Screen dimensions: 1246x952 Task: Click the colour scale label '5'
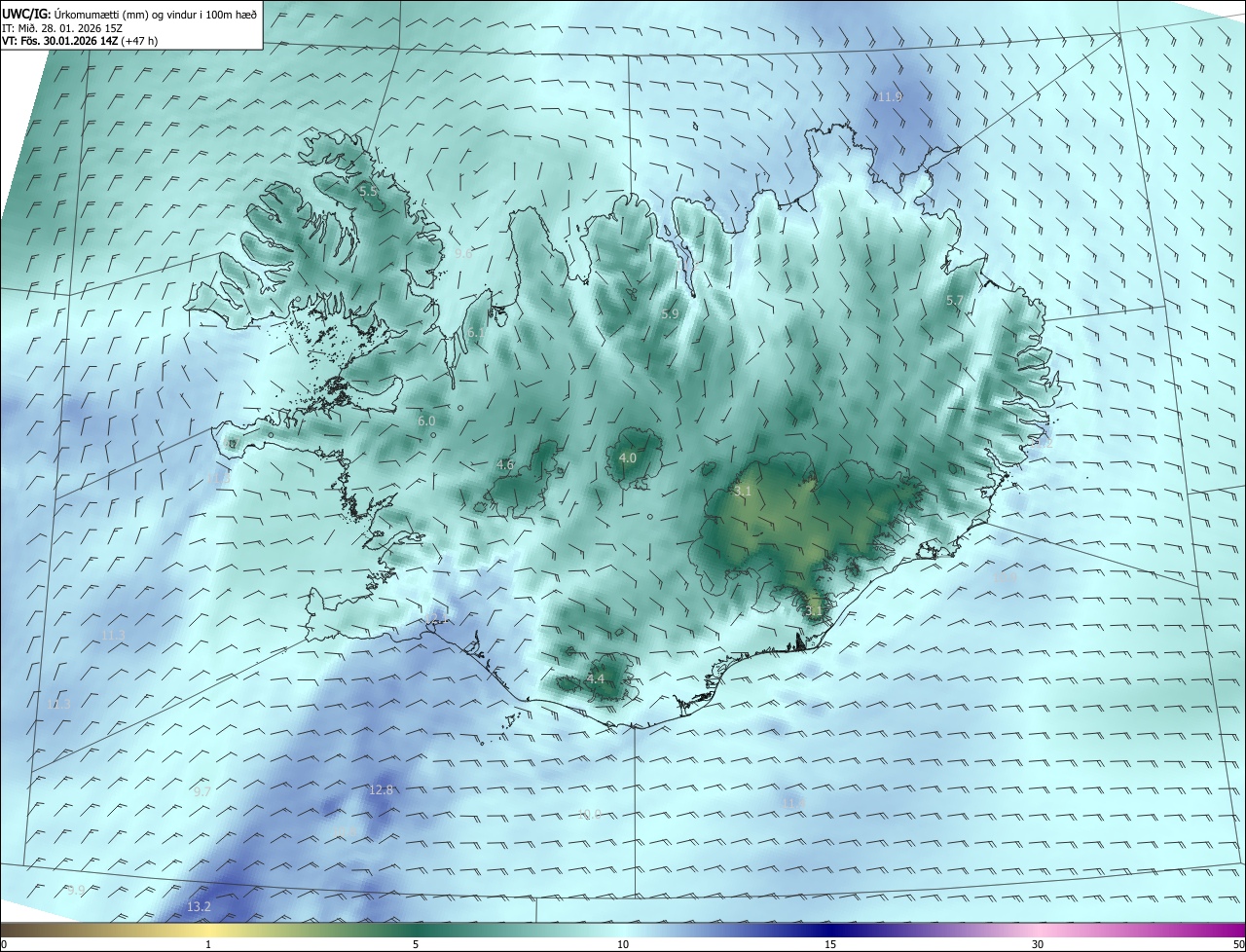[416, 944]
